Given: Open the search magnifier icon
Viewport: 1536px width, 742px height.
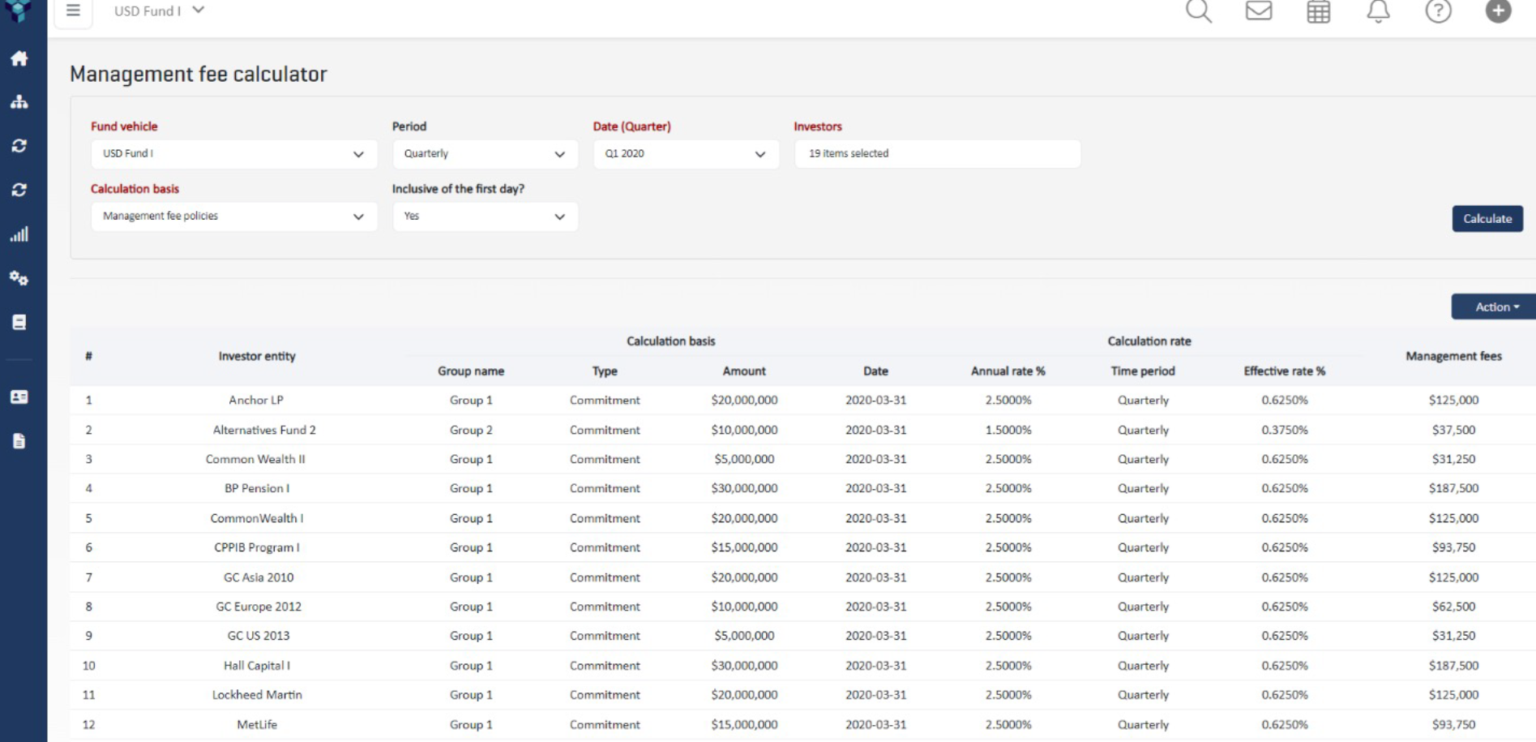Looking at the screenshot, I should coord(1198,11).
